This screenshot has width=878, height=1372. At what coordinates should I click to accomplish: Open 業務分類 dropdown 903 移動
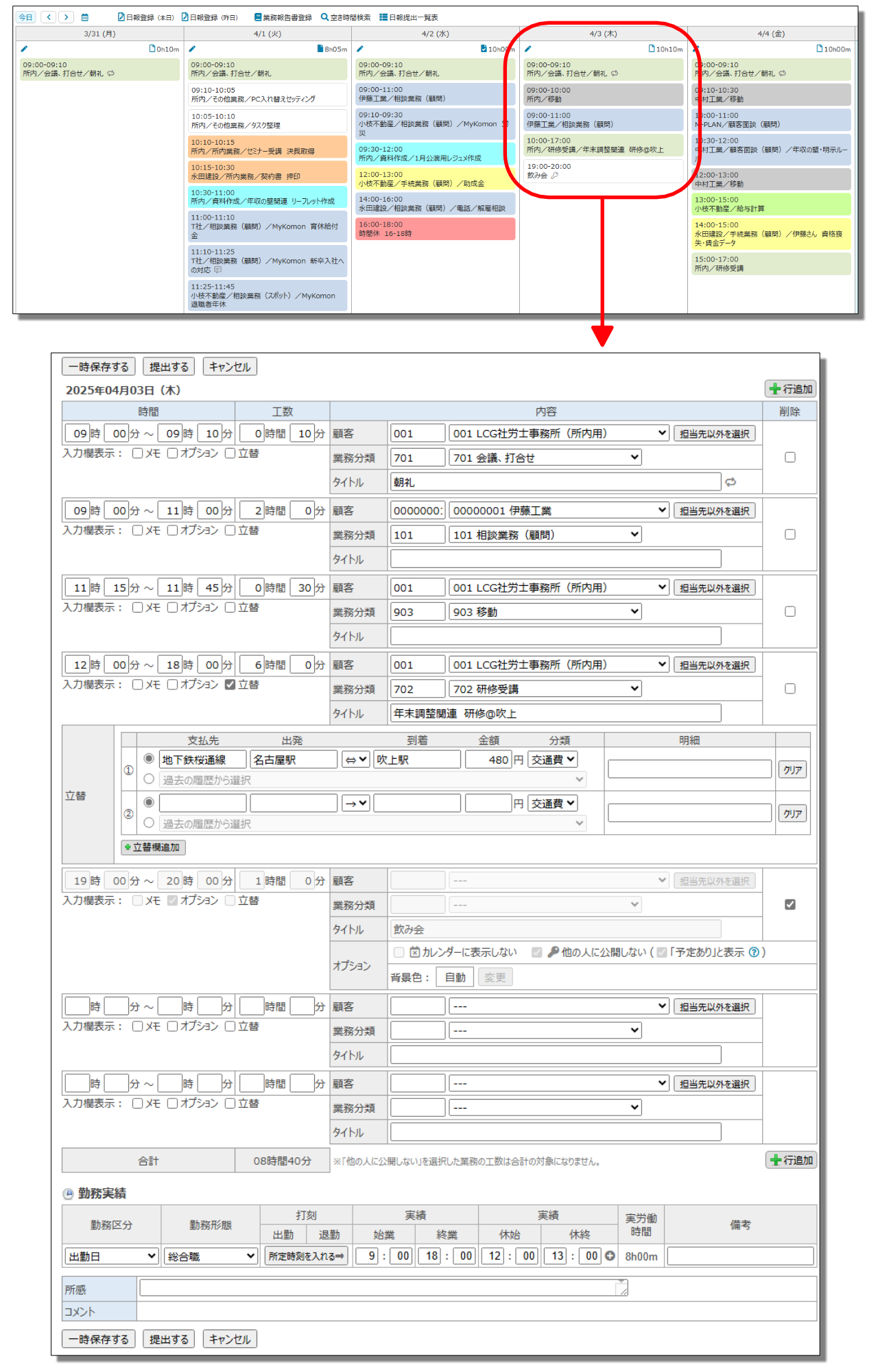pos(545,612)
